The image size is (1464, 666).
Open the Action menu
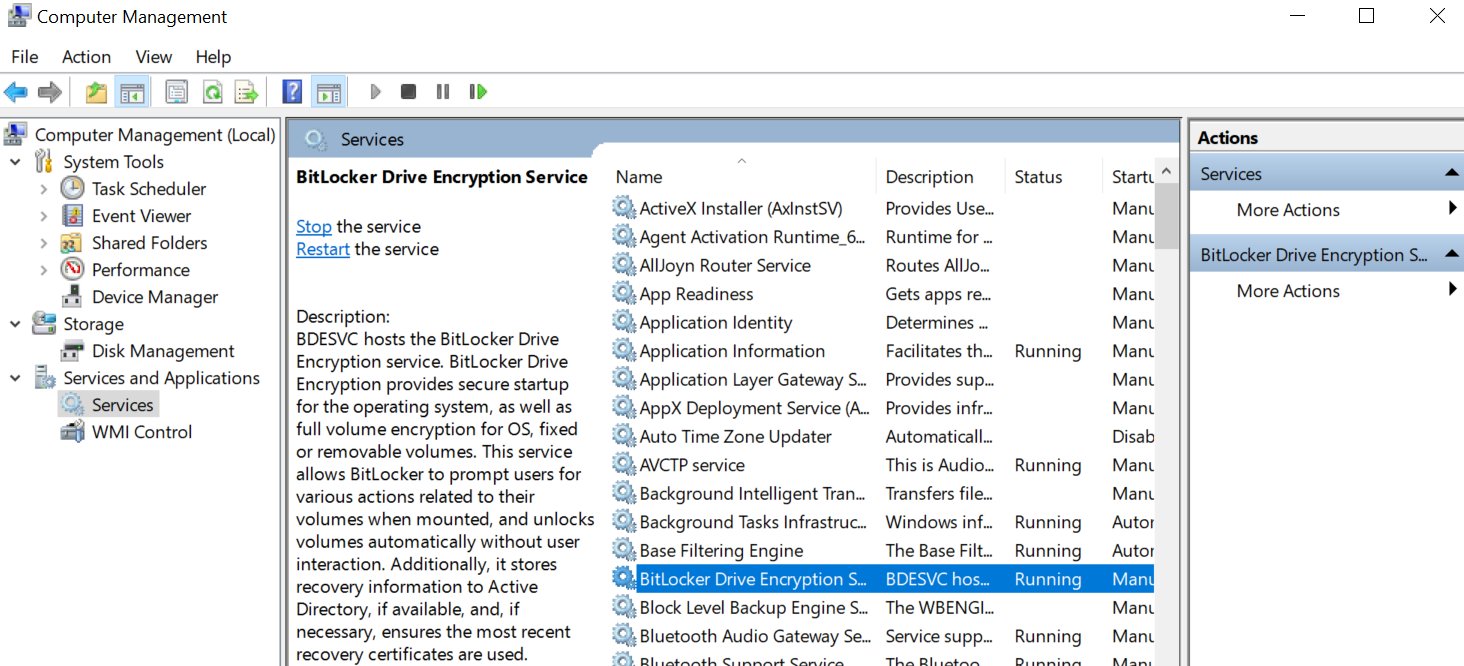coord(86,57)
